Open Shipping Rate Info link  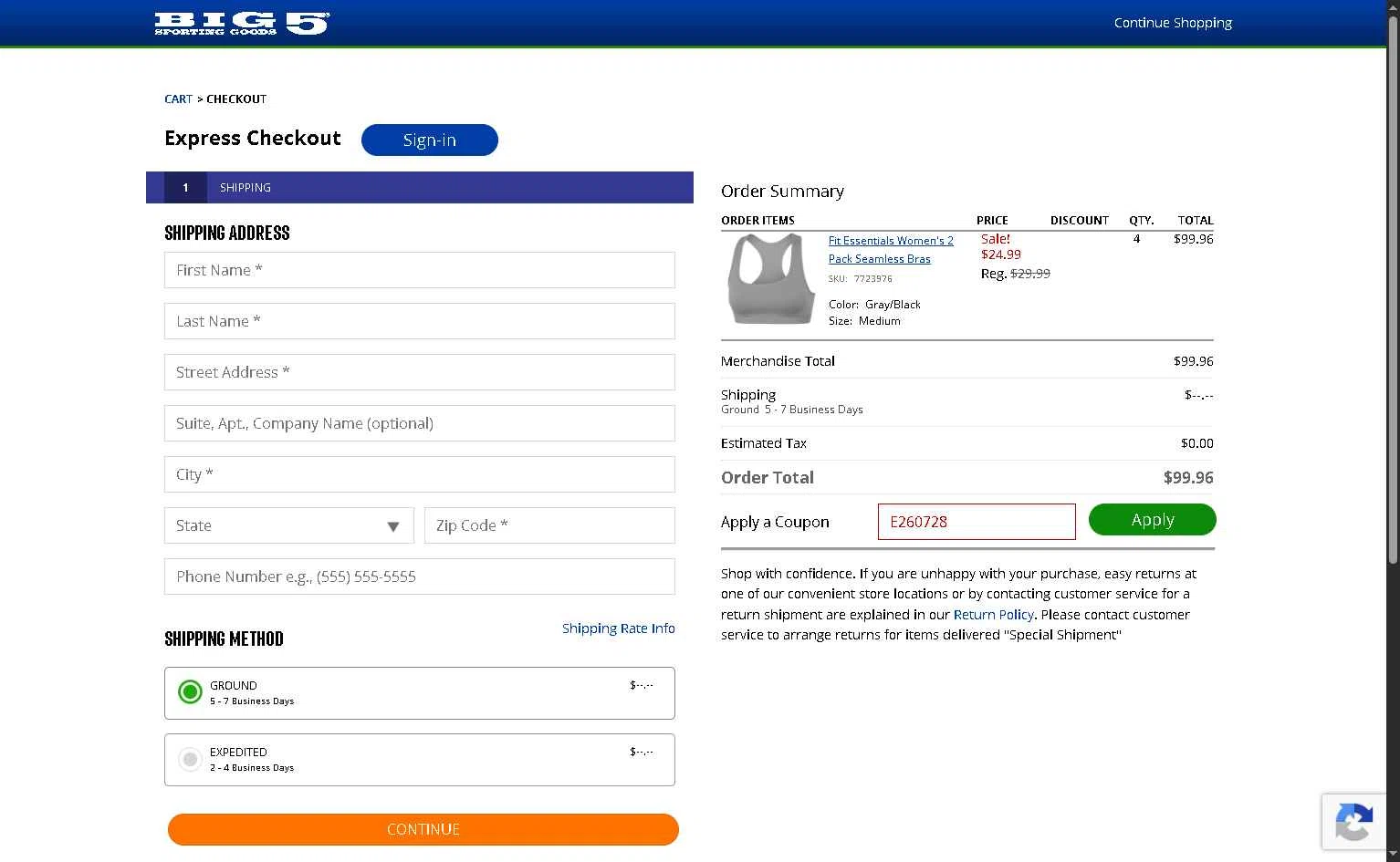pos(619,628)
